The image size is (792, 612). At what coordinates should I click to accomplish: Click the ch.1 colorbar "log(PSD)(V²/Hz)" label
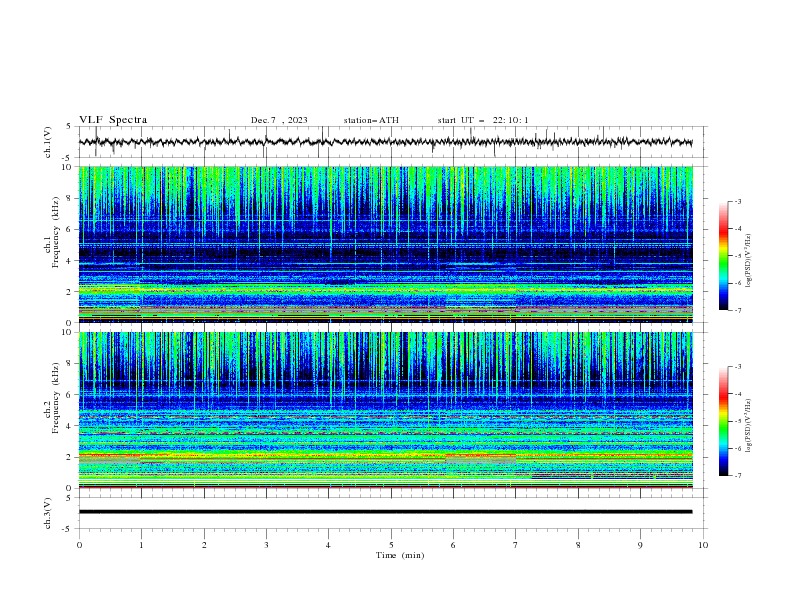click(748, 261)
